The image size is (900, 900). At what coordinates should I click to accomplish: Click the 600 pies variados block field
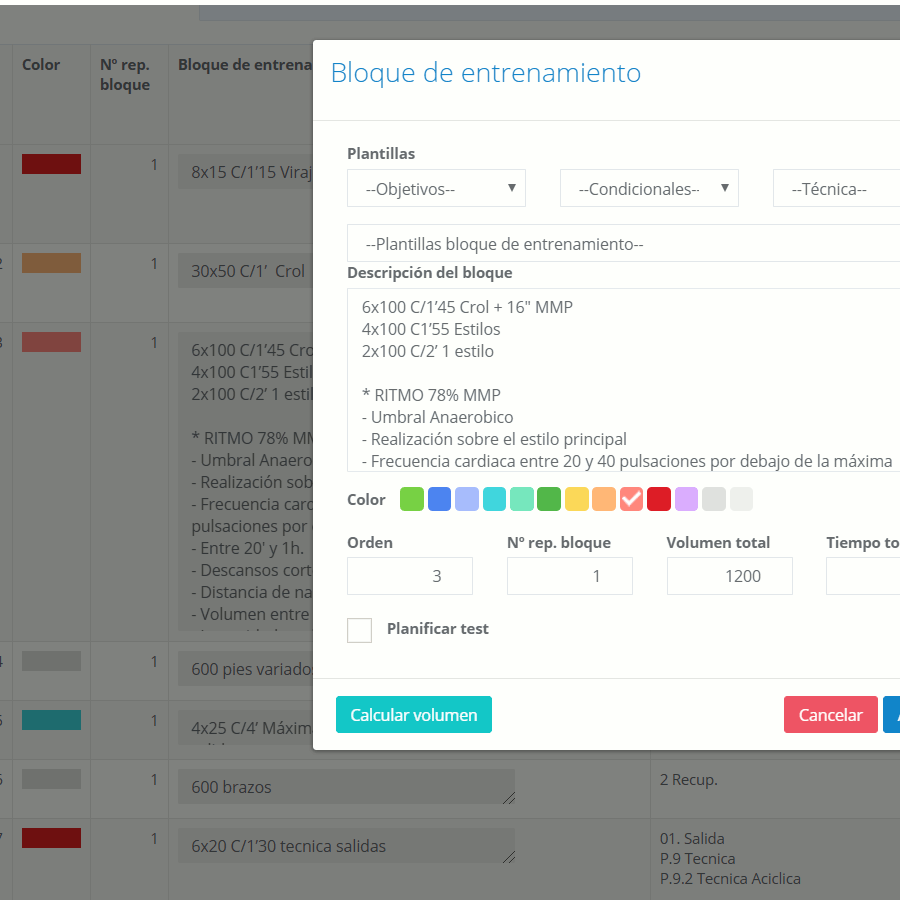pyautogui.click(x=245, y=669)
